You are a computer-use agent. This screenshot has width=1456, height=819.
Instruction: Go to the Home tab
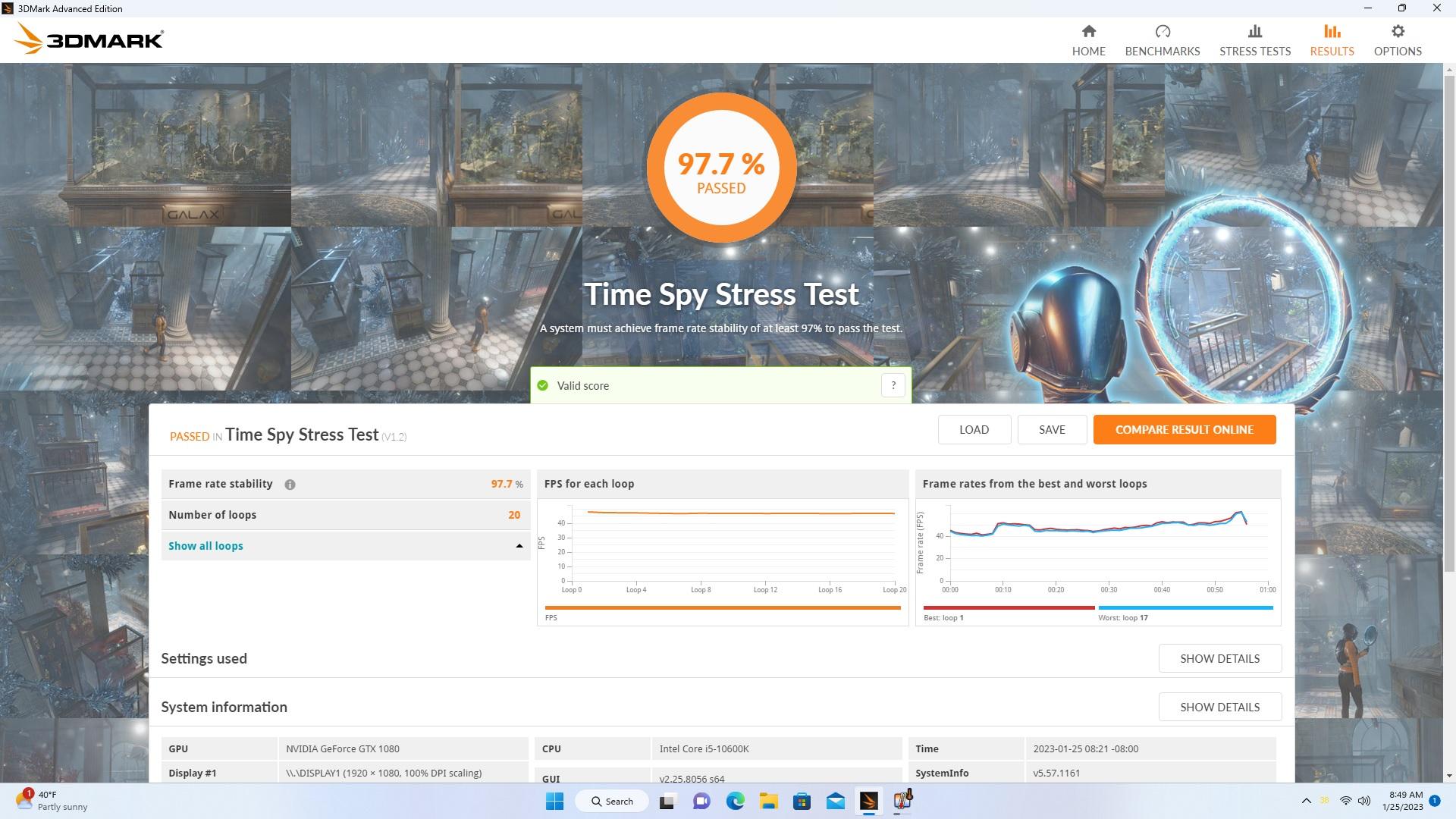pos(1088,40)
